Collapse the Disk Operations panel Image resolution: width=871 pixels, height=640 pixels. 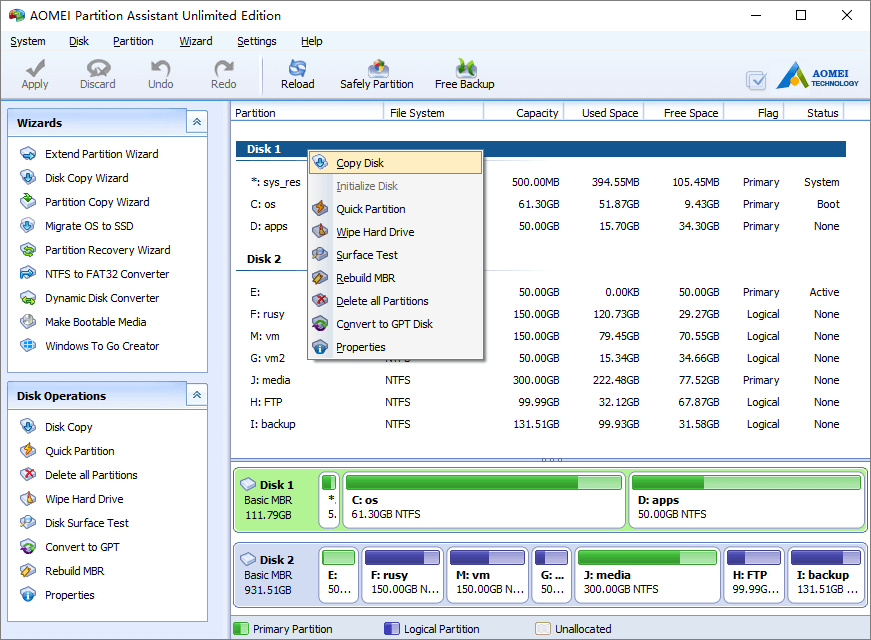click(197, 395)
